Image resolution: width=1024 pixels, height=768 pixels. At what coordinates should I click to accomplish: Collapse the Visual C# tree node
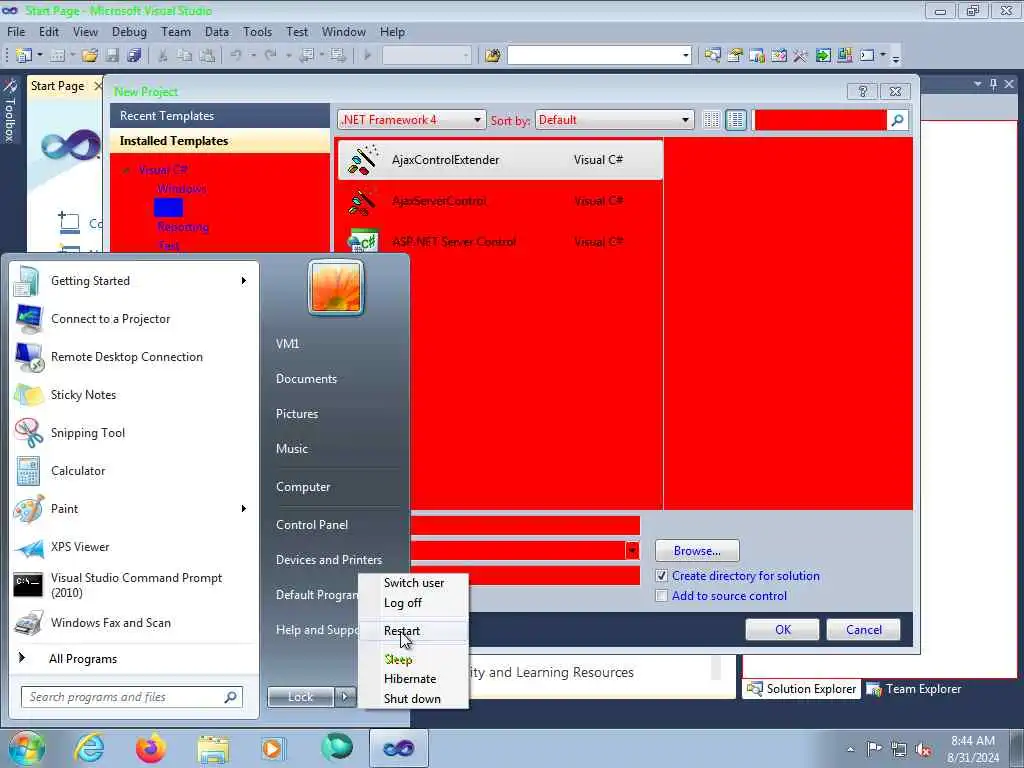(127, 170)
